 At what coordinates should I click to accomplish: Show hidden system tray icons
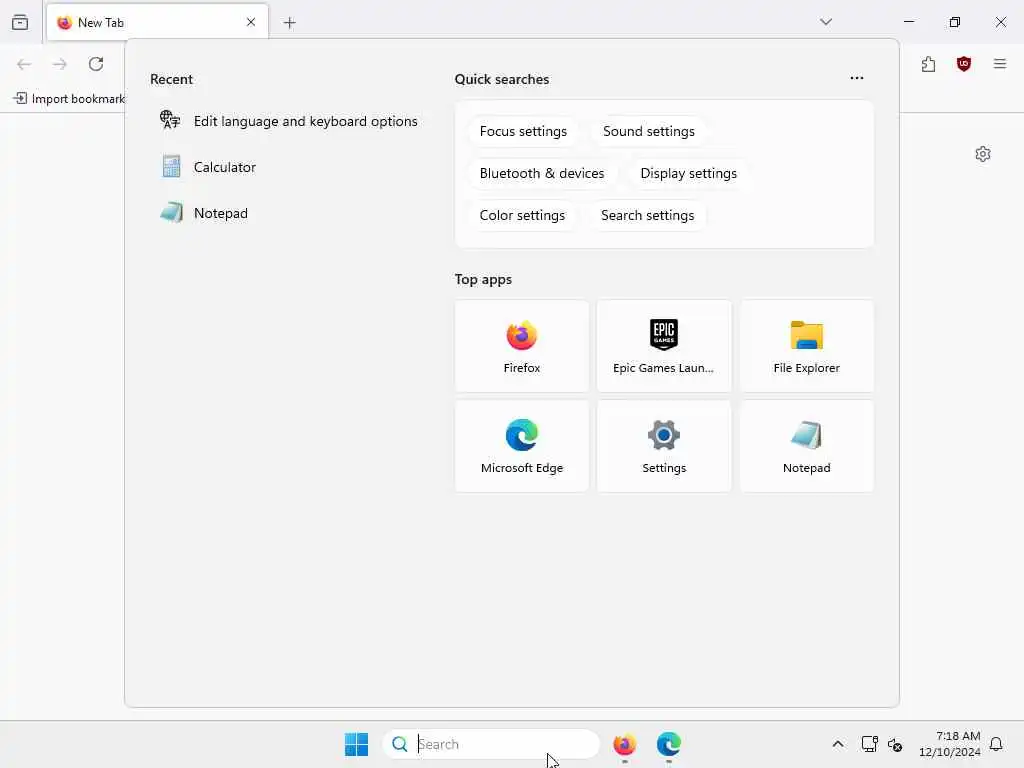click(x=838, y=744)
